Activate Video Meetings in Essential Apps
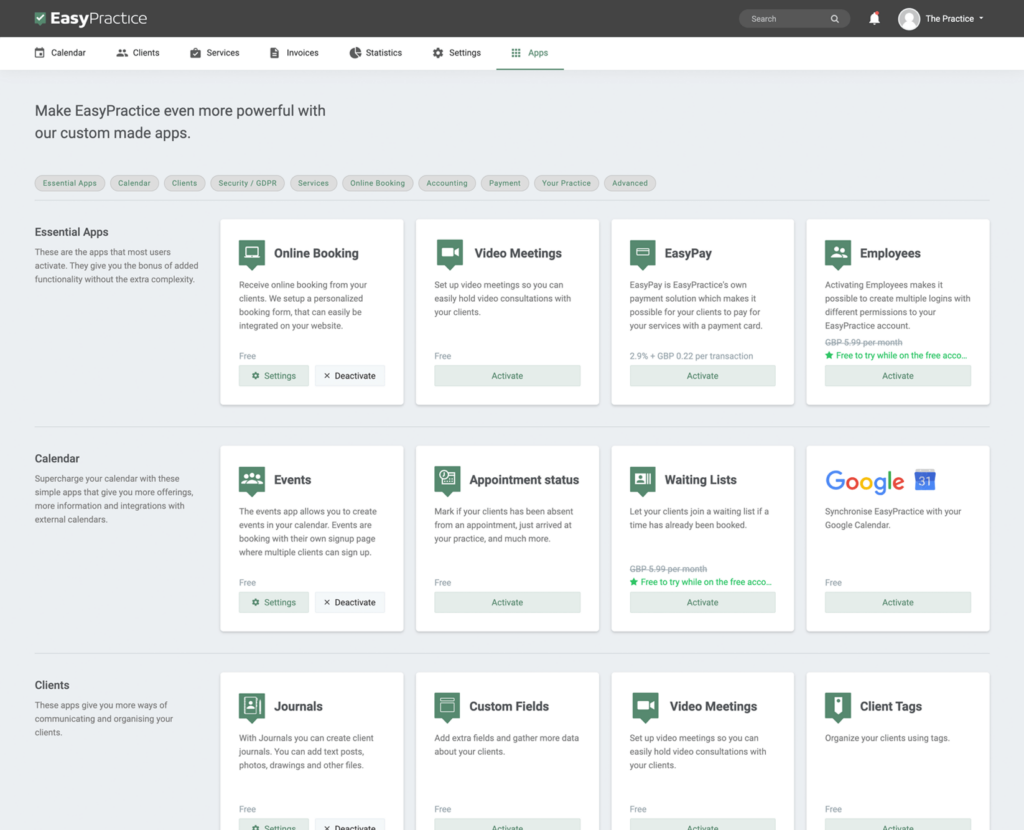1024x830 pixels. tap(507, 375)
